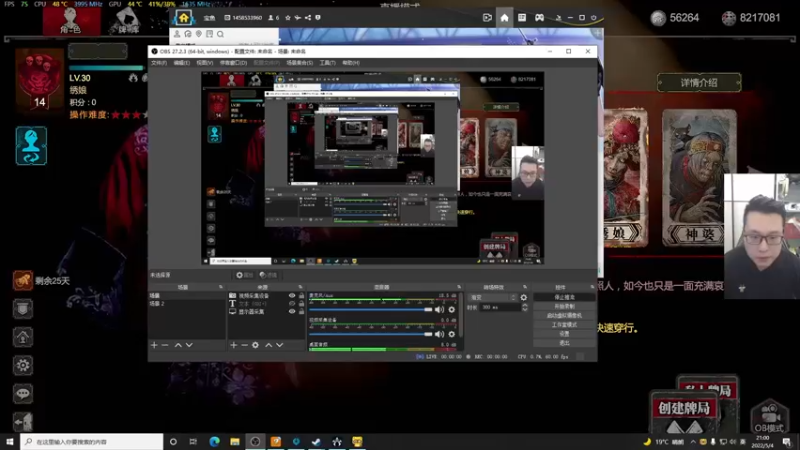
Task: Pop out the Sources dock panel
Action: click(x=301, y=287)
